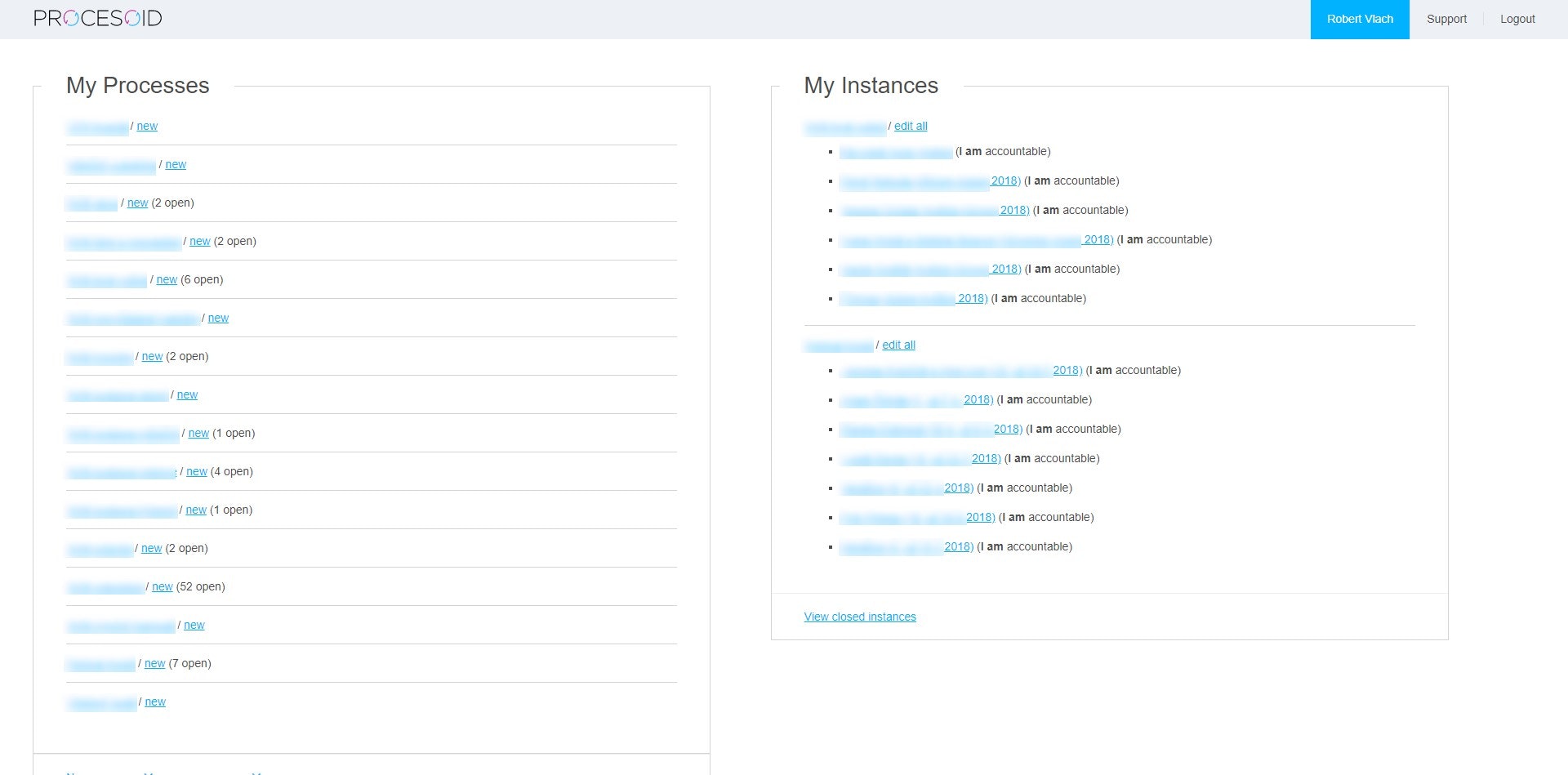Click the edit all link above the seven-item instance list
Viewport: 1568px width, 775px height.
pos(899,345)
